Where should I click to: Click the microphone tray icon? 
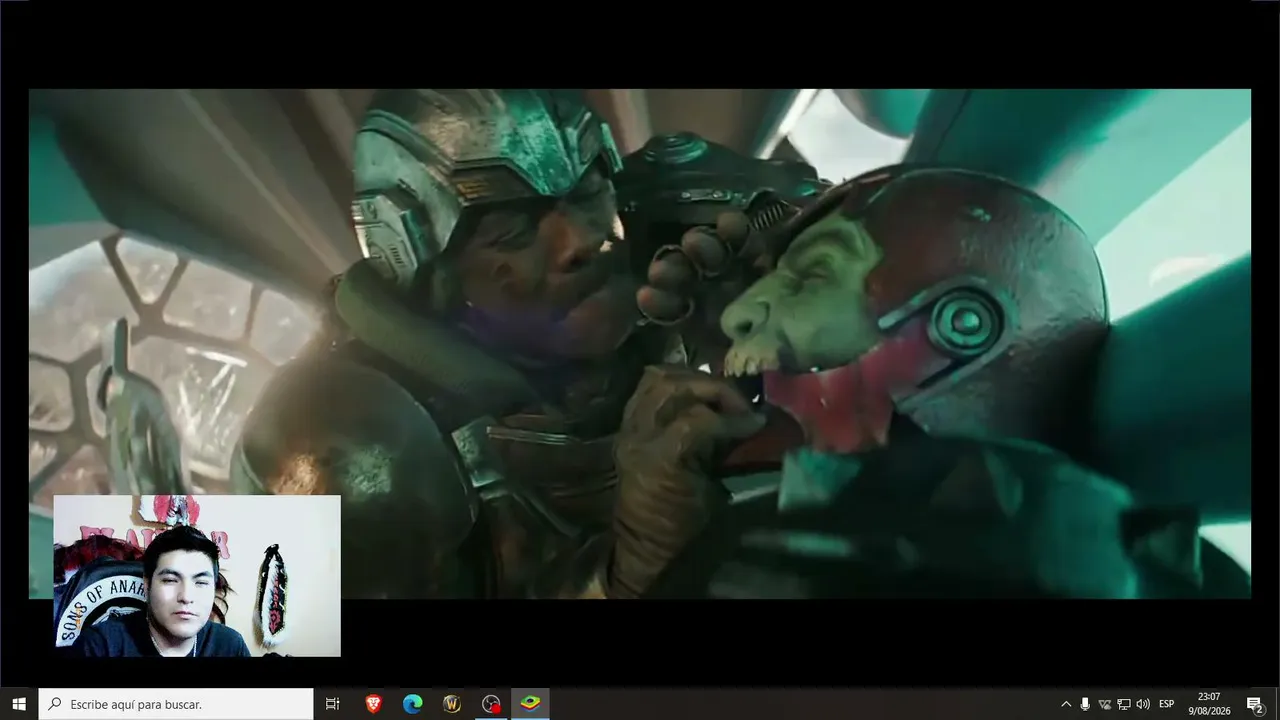click(x=1085, y=704)
